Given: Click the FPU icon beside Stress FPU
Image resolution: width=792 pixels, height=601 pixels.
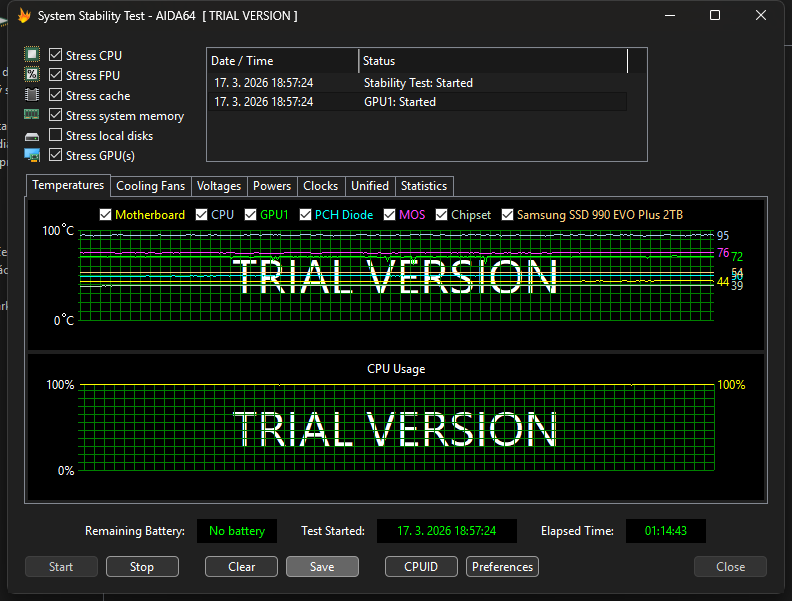Looking at the screenshot, I should point(32,75).
